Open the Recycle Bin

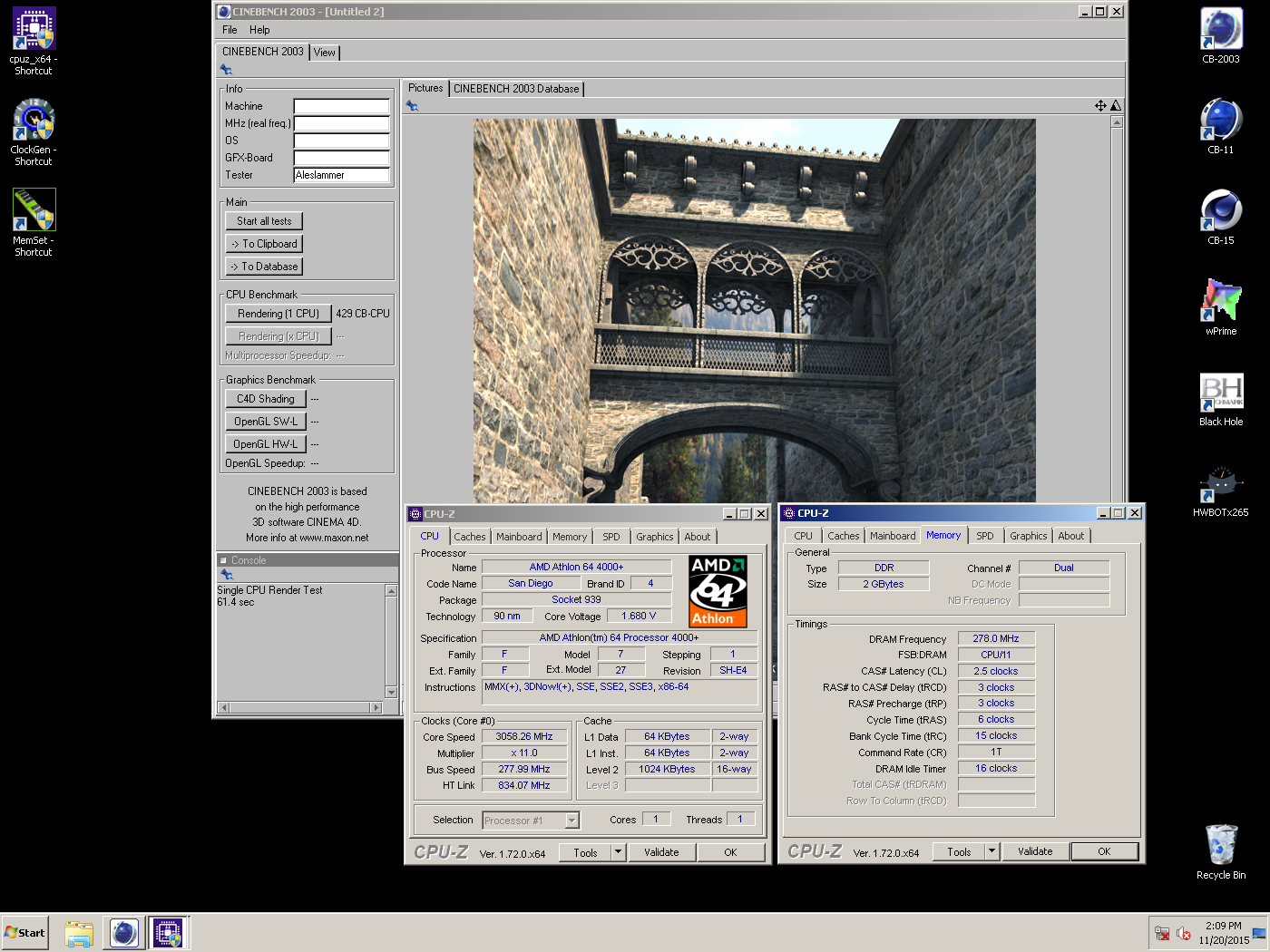tap(1221, 851)
